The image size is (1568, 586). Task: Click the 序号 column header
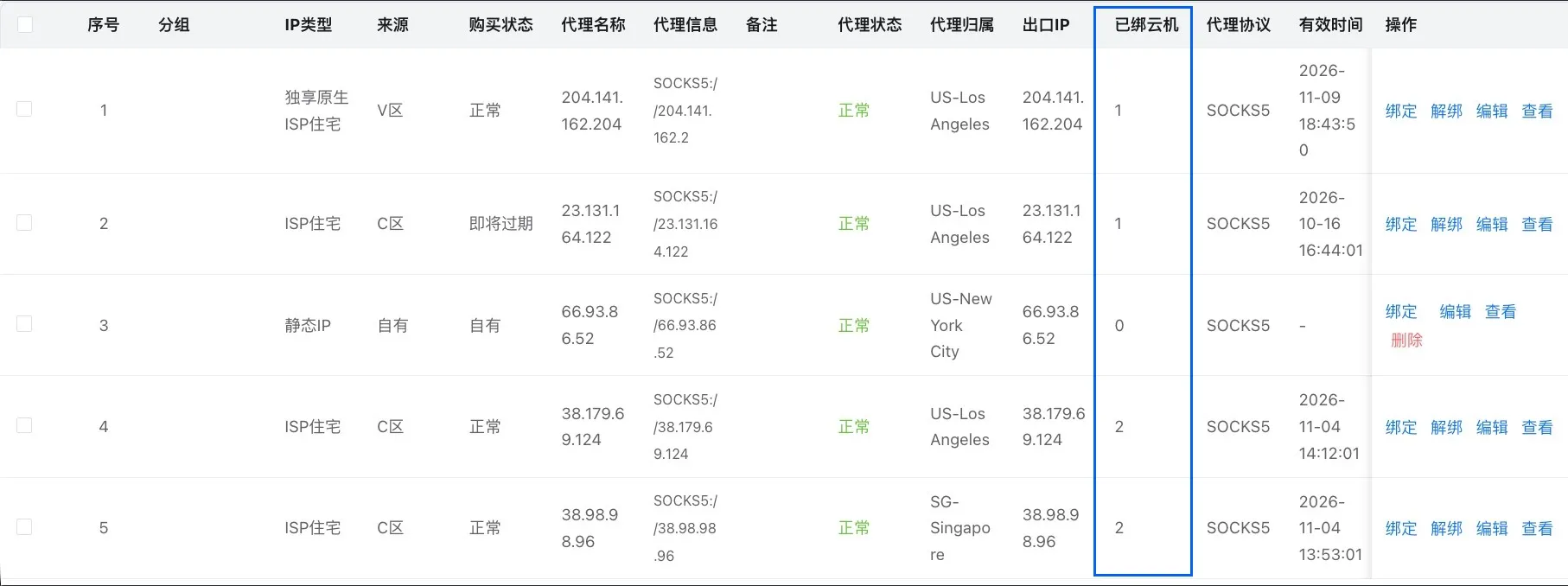[103, 24]
